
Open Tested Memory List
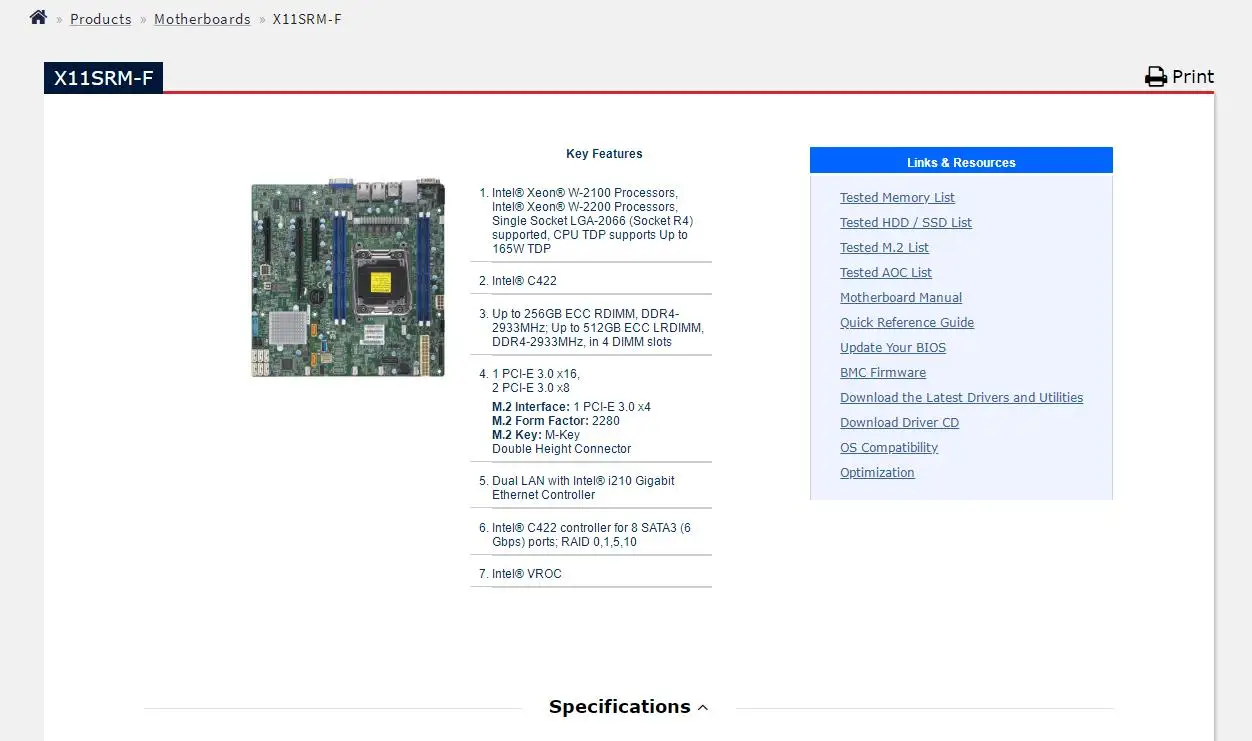click(x=897, y=198)
